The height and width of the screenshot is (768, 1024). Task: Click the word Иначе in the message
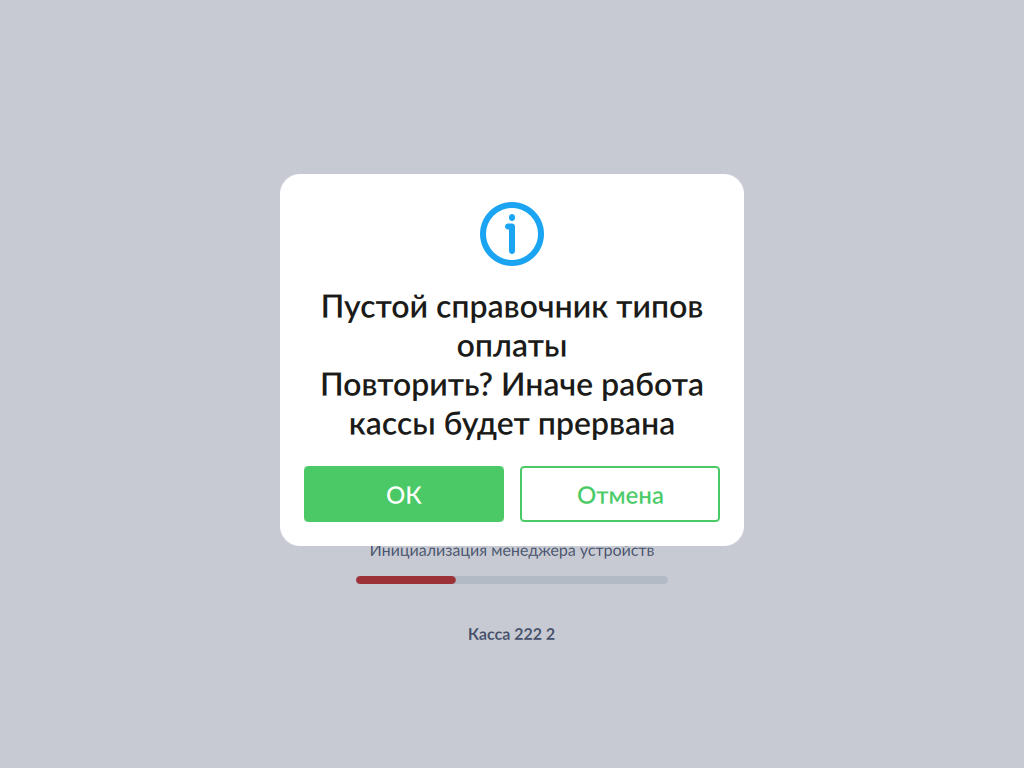pos(547,385)
